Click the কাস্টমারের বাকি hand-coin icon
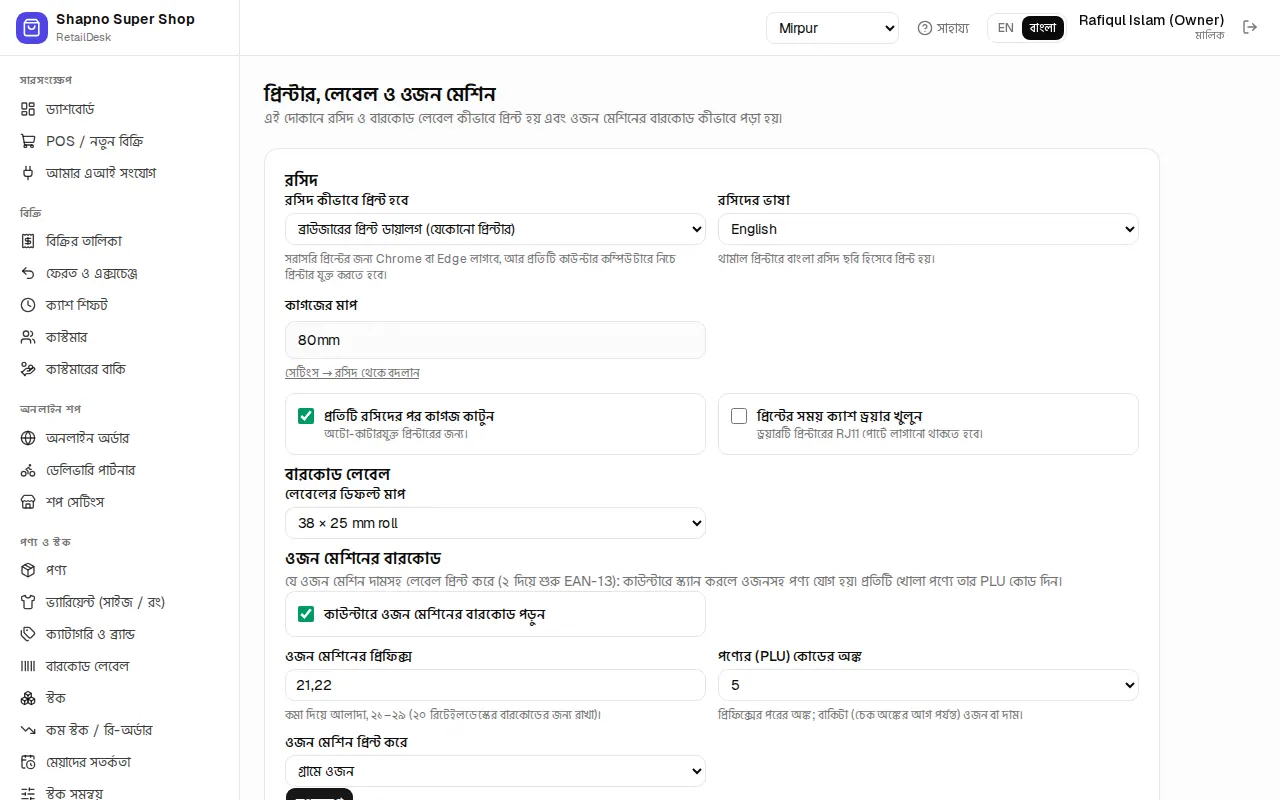This screenshot has height=800, width=1280. [28, 369]
